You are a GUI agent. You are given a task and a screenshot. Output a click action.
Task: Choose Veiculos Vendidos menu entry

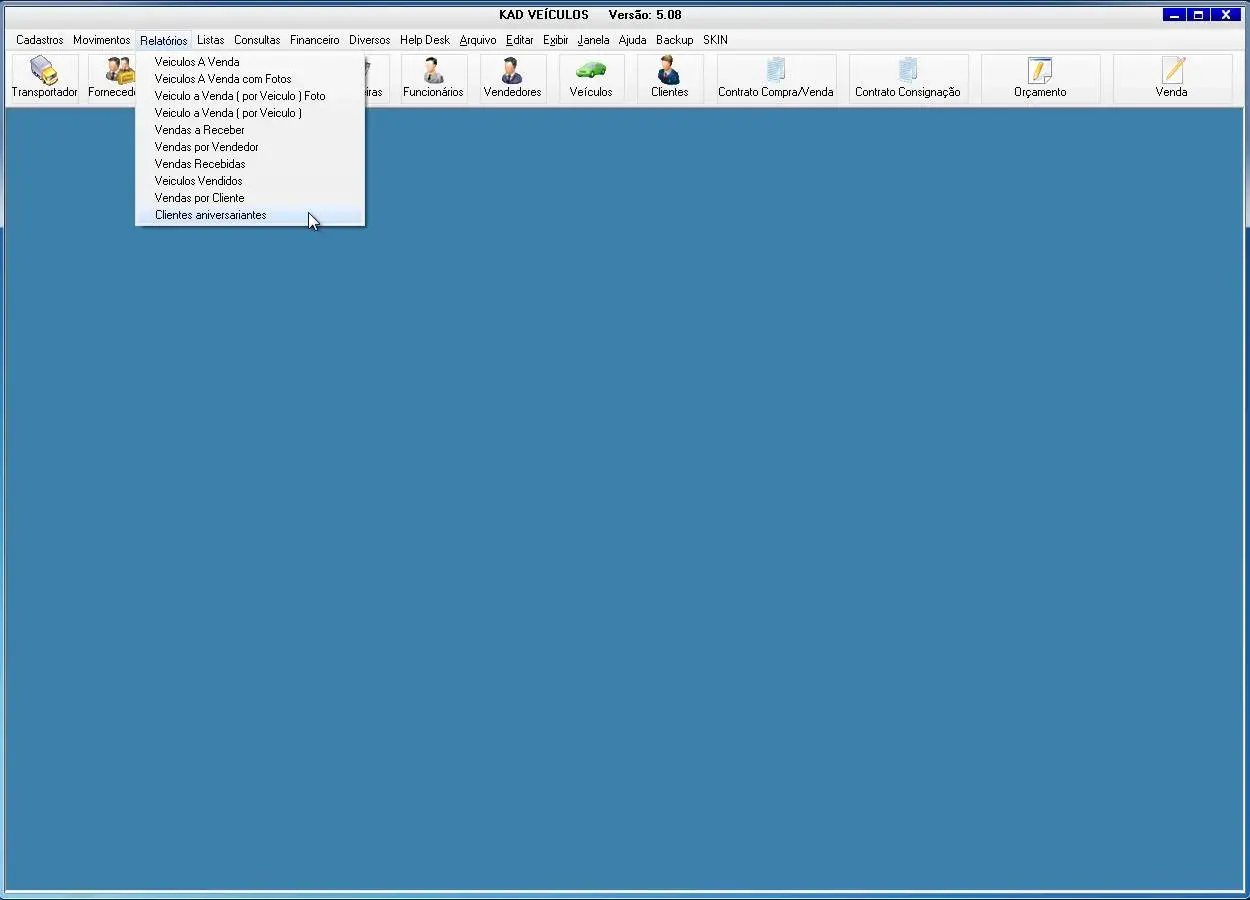point(199,181)
